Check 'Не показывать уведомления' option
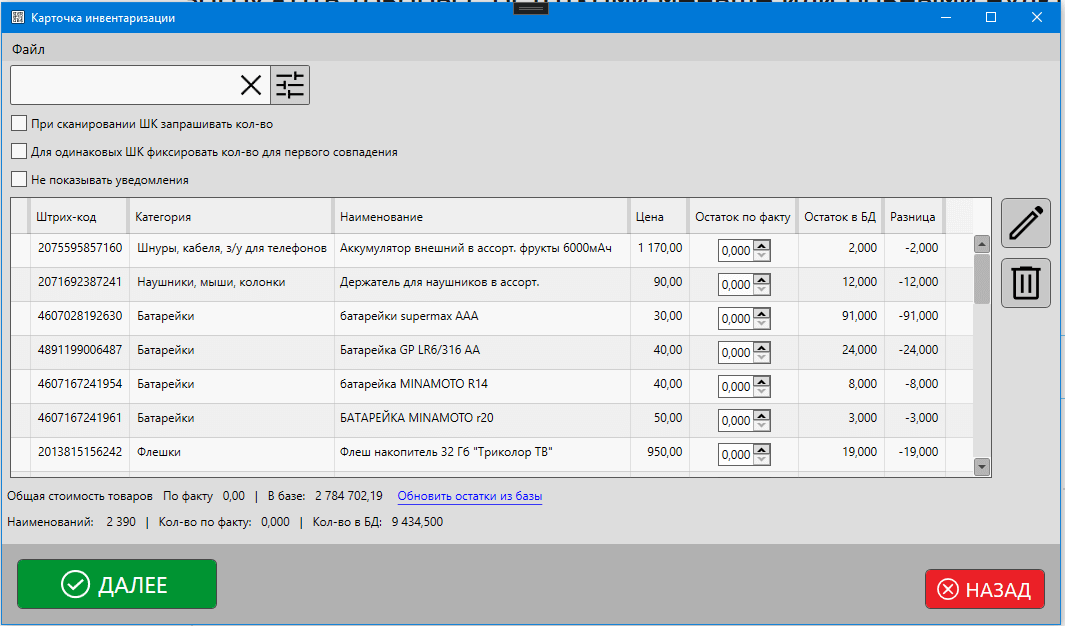The image size is (1065, 626). pos(19,180)
